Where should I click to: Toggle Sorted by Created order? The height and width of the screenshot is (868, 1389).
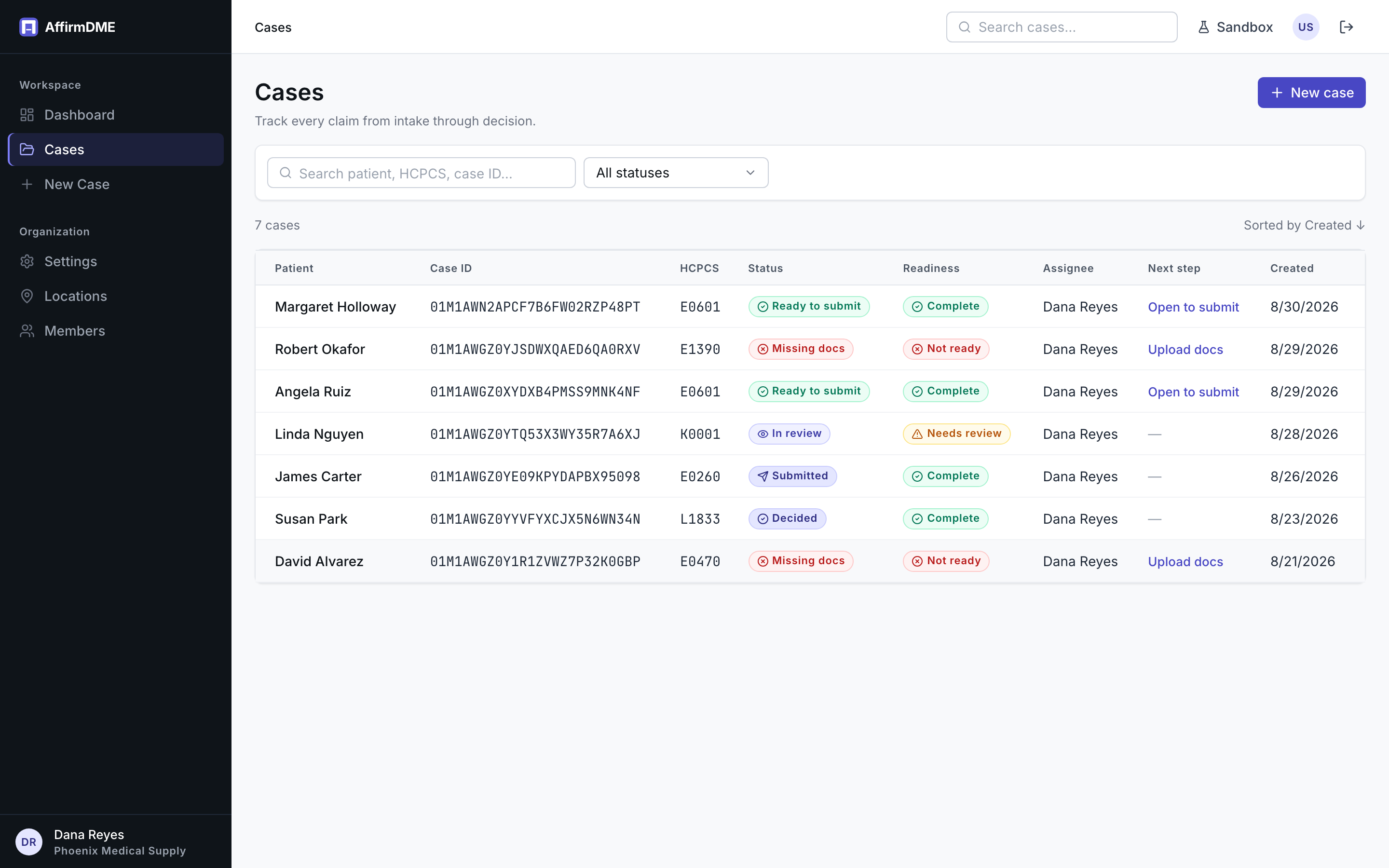[1304, 225]
